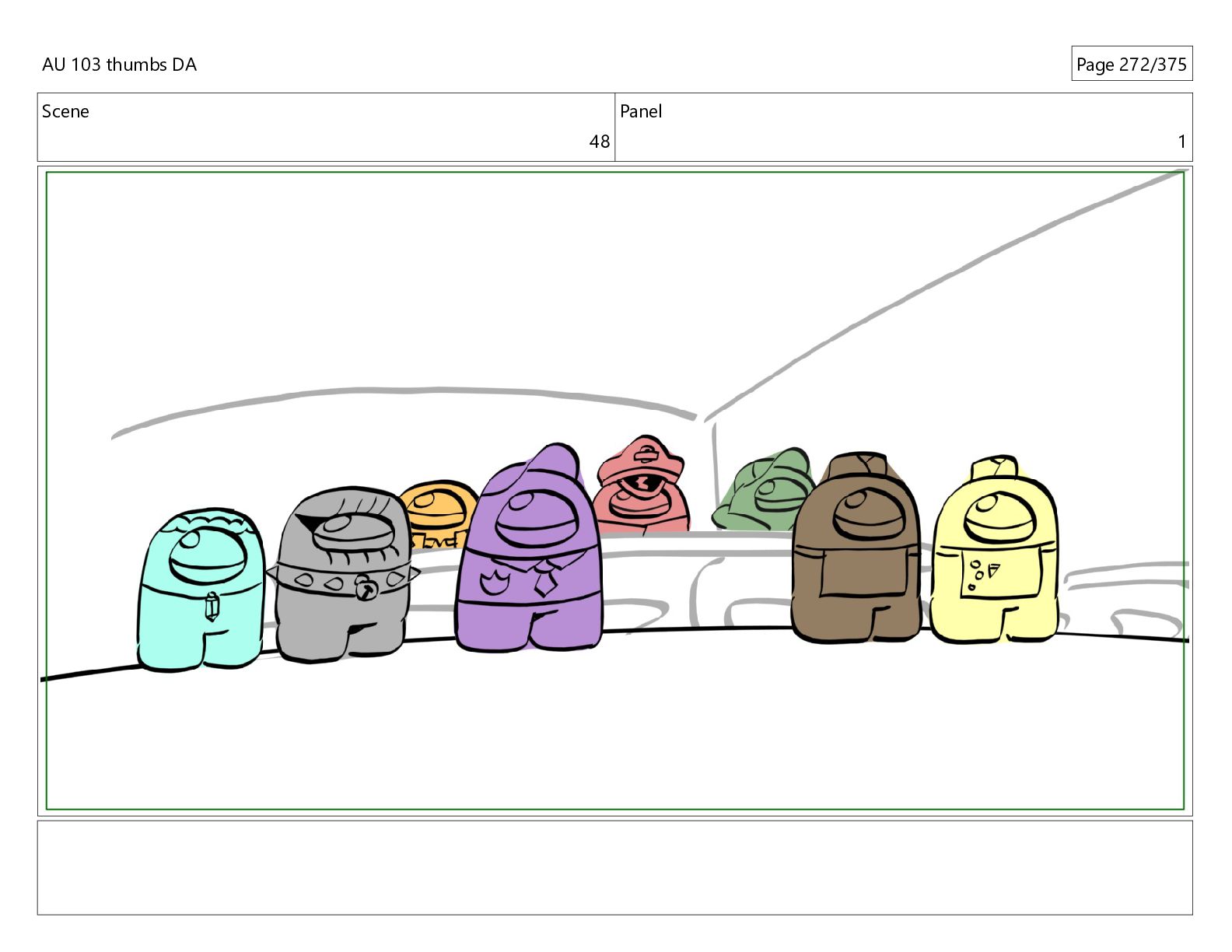1232x952 pixels.
Task: Click the yellow crewmate character
Action: pos(995,550)
